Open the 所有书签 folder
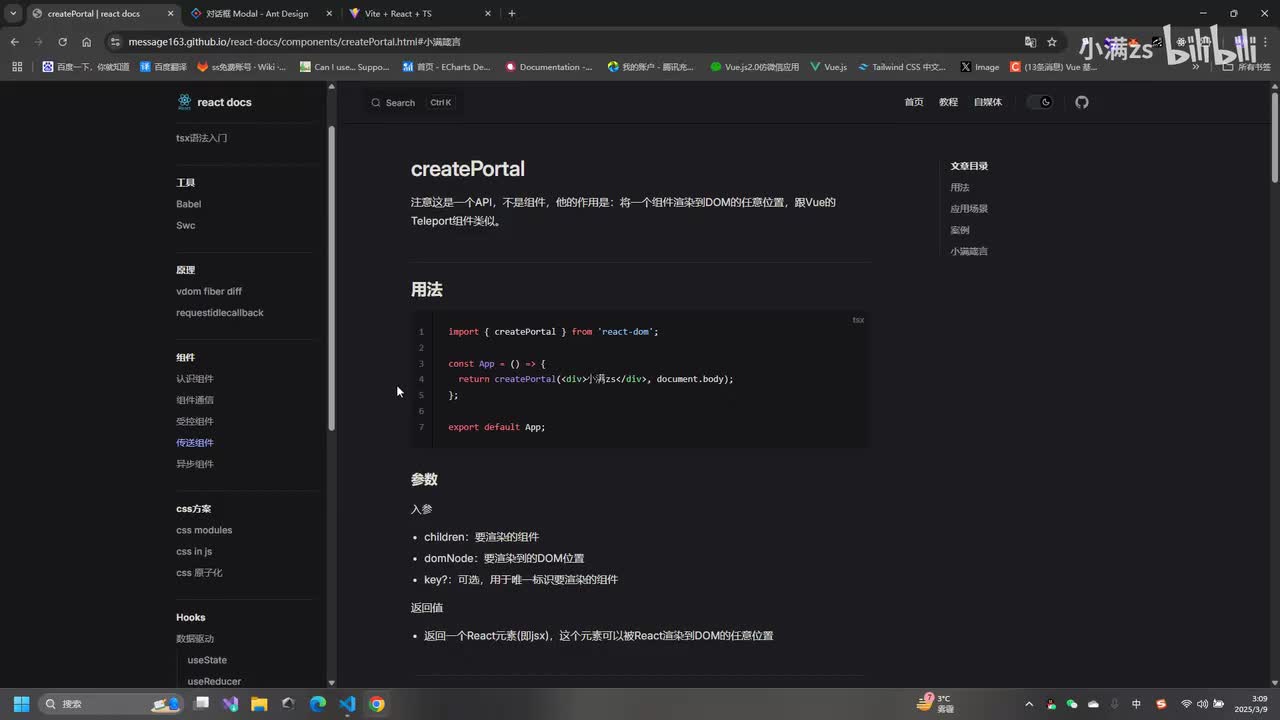 click(1247, 67)
